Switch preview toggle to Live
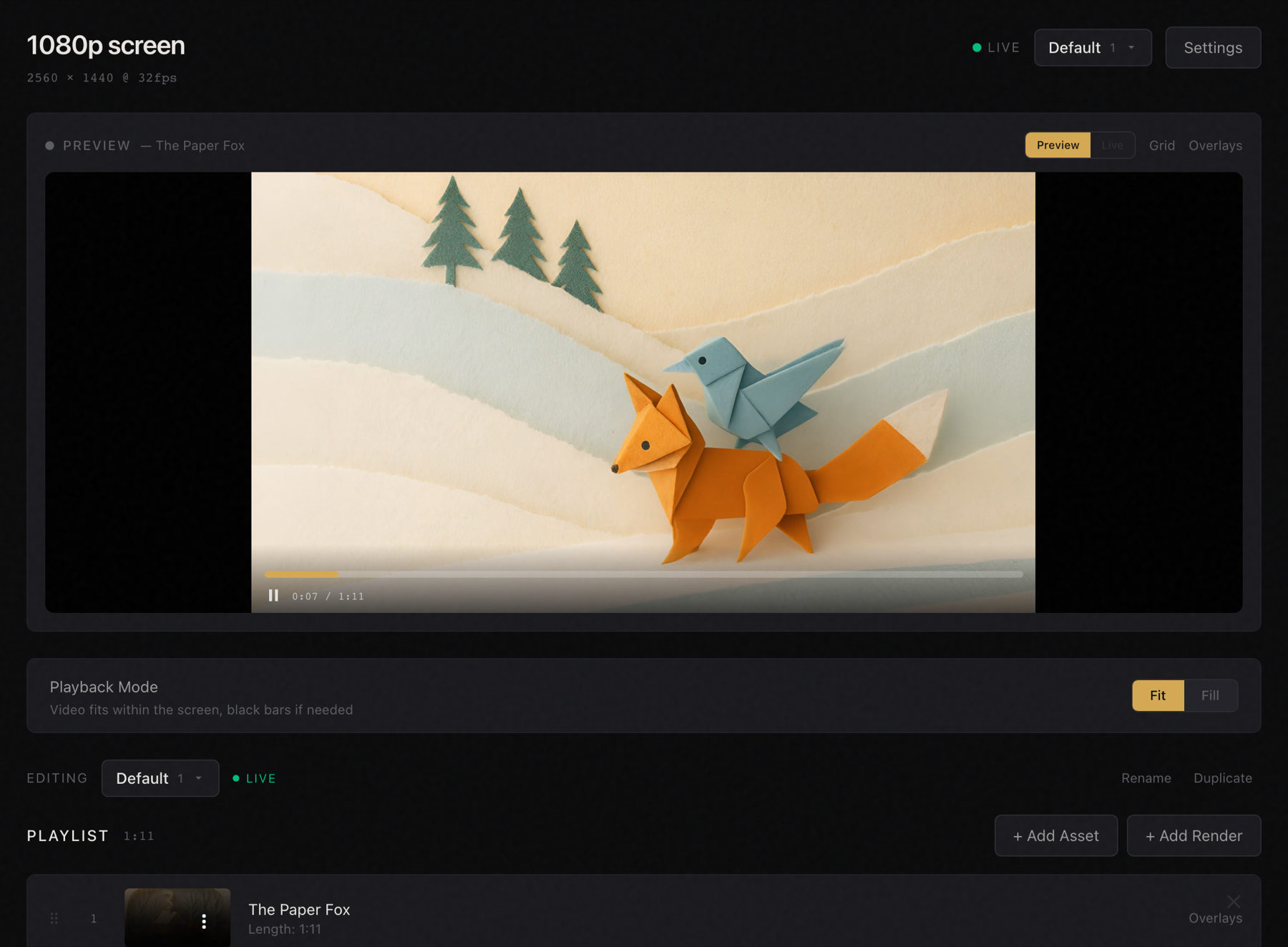Image resolution: width=1288 pixels, height=947 pixels. click(1112, 145)
